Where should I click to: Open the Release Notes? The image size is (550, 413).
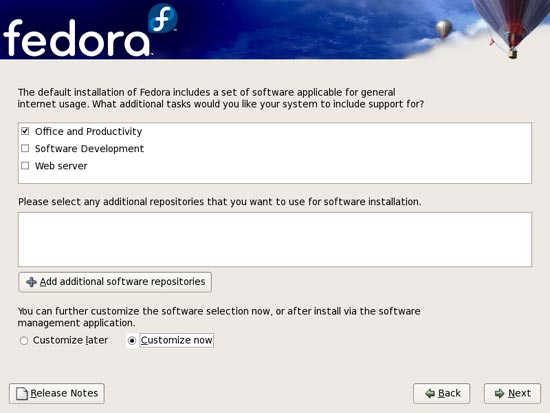(x=57, y=393)
